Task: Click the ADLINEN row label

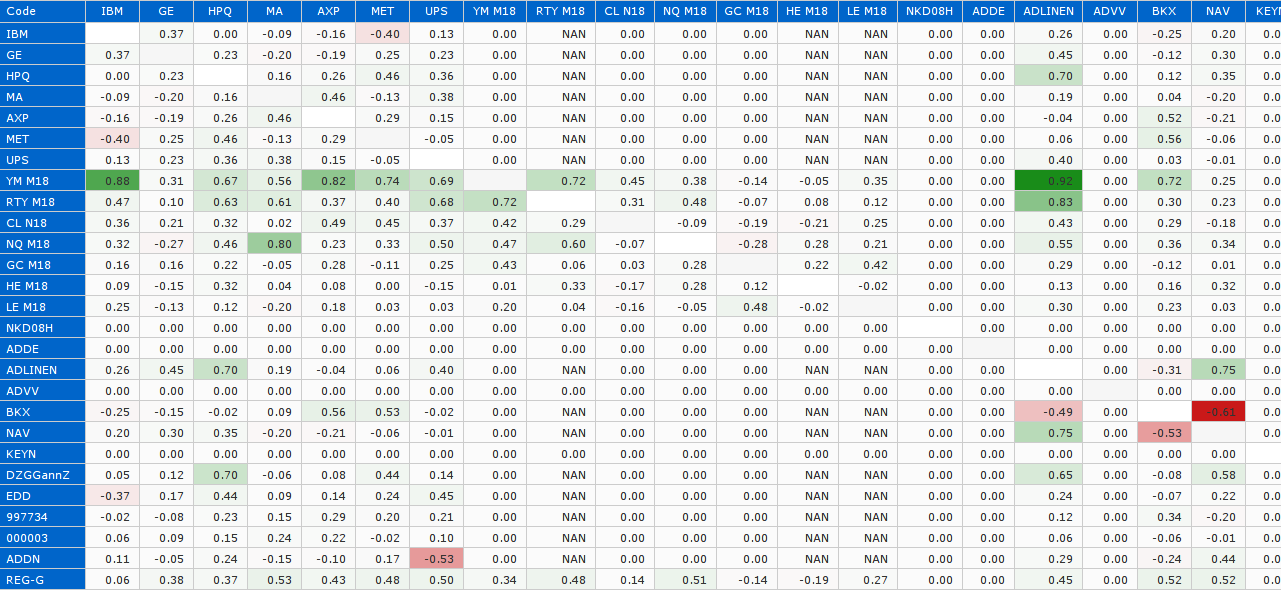Action: pyautogui.click(x=43, y=370)
